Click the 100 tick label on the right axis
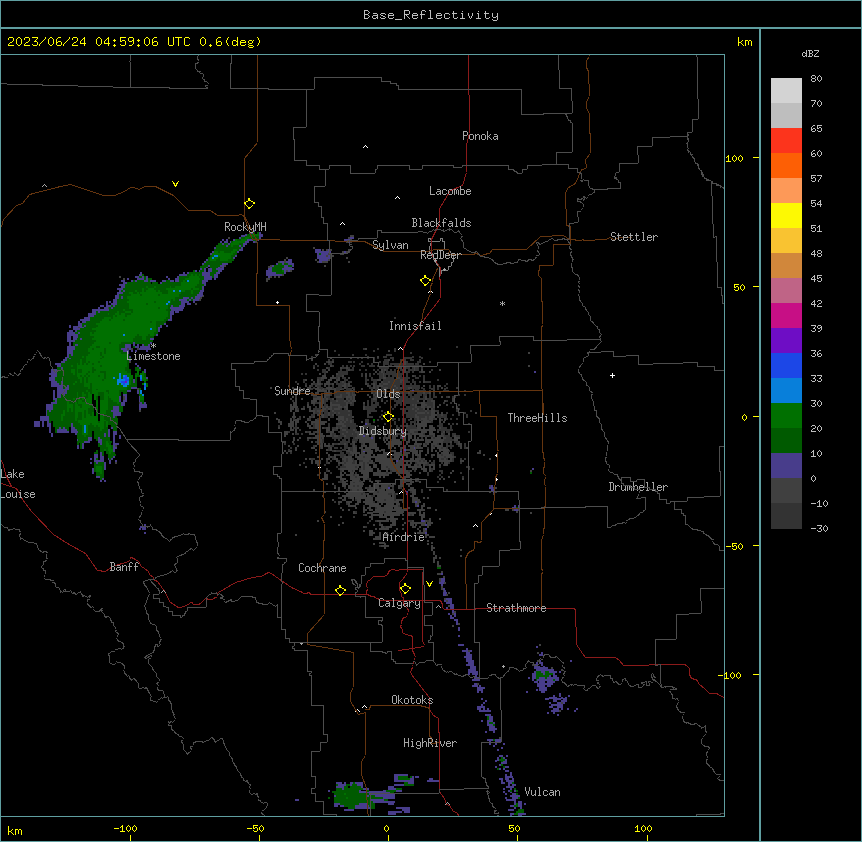Image resolution: width=862 pixels, height=842 pixels. 734,158
